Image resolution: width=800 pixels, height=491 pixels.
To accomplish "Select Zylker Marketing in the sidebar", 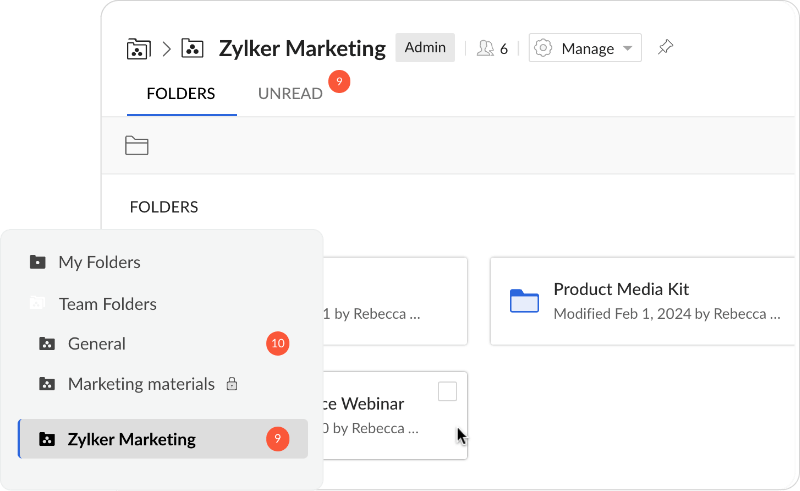I will 131,439.
